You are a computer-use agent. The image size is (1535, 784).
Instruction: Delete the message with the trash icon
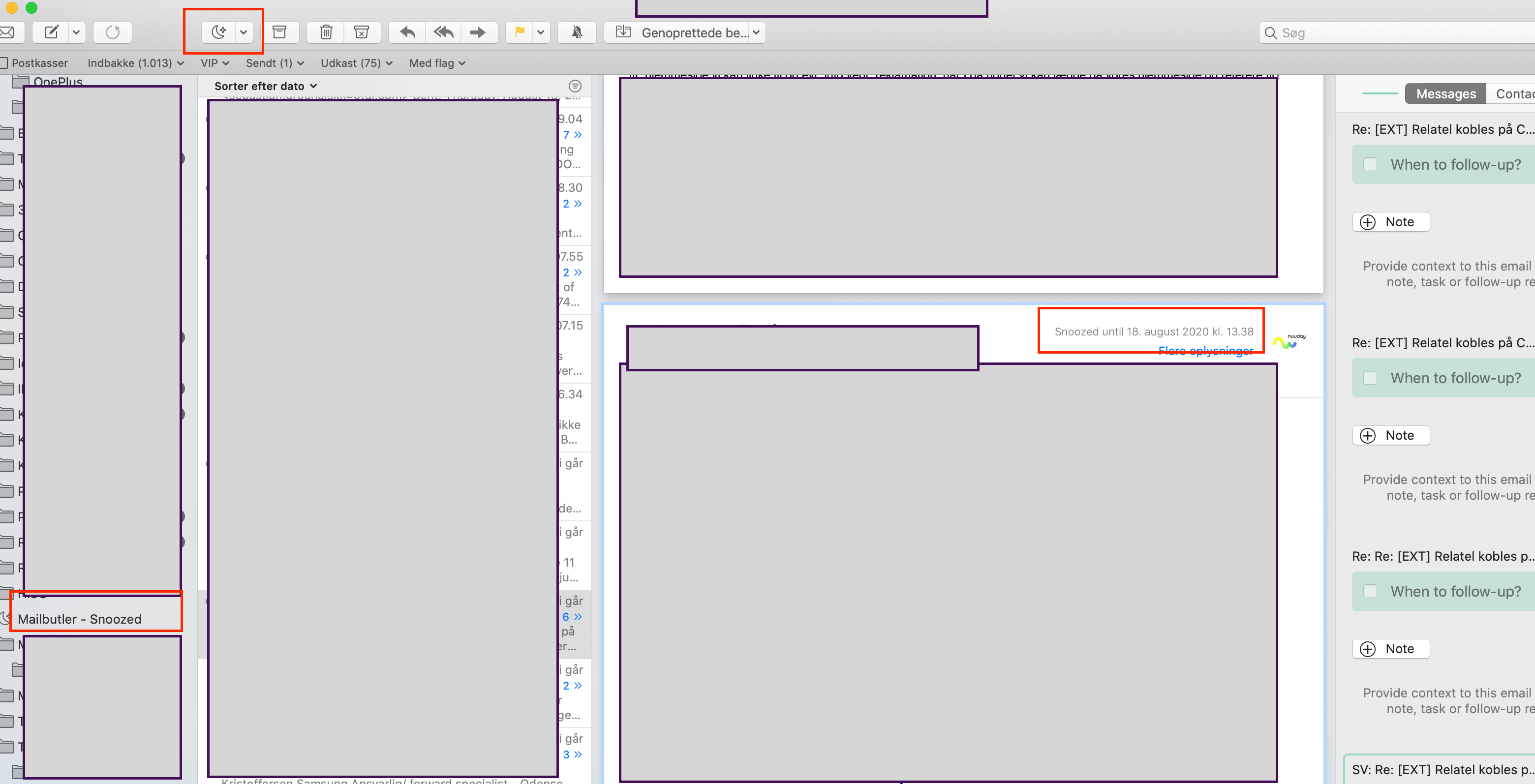pyautogui.click(x=326, y=32)
